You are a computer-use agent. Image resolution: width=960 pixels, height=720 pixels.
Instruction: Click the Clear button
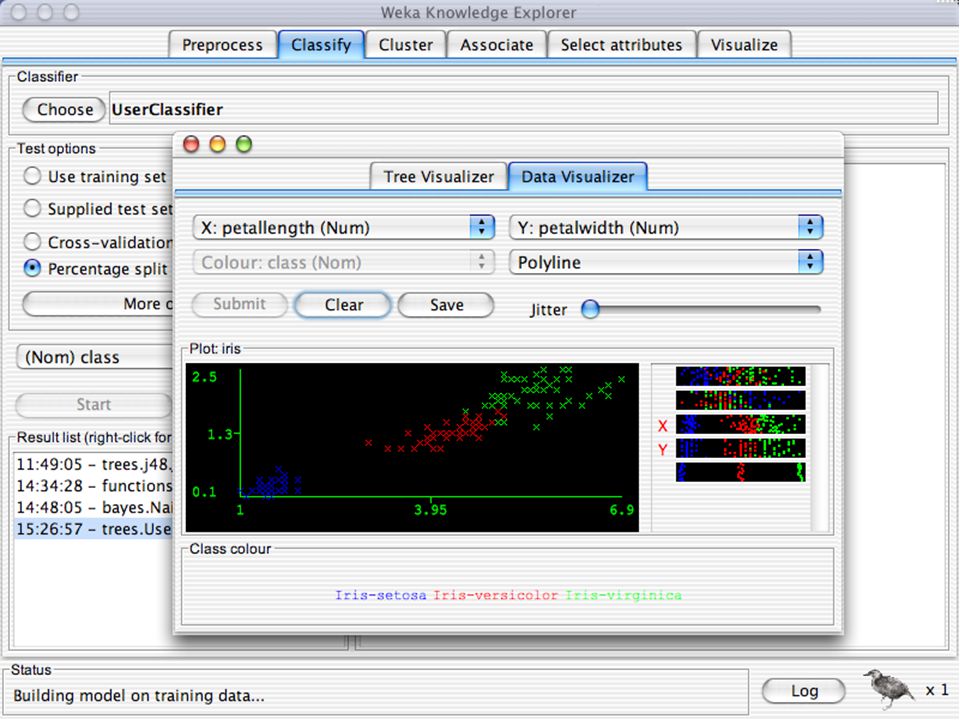pyautogui.click(x=343, y=305)
